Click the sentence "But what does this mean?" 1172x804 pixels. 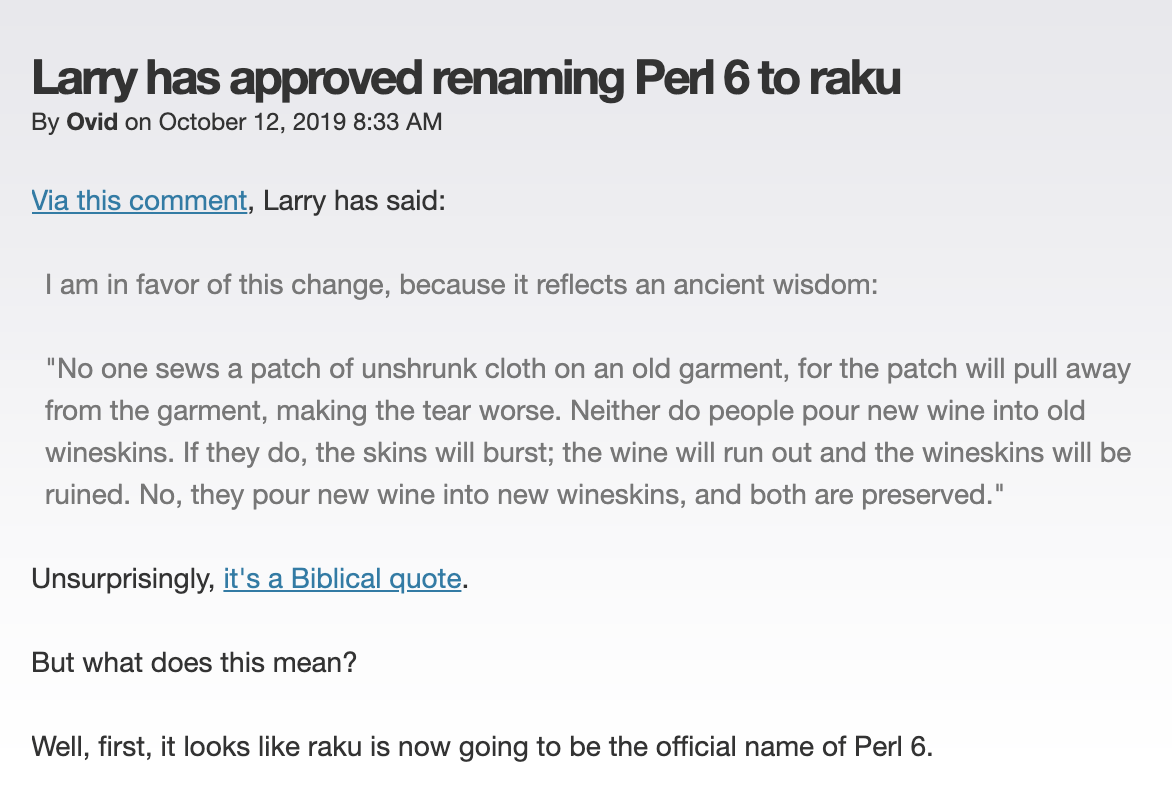pos(194,663)
